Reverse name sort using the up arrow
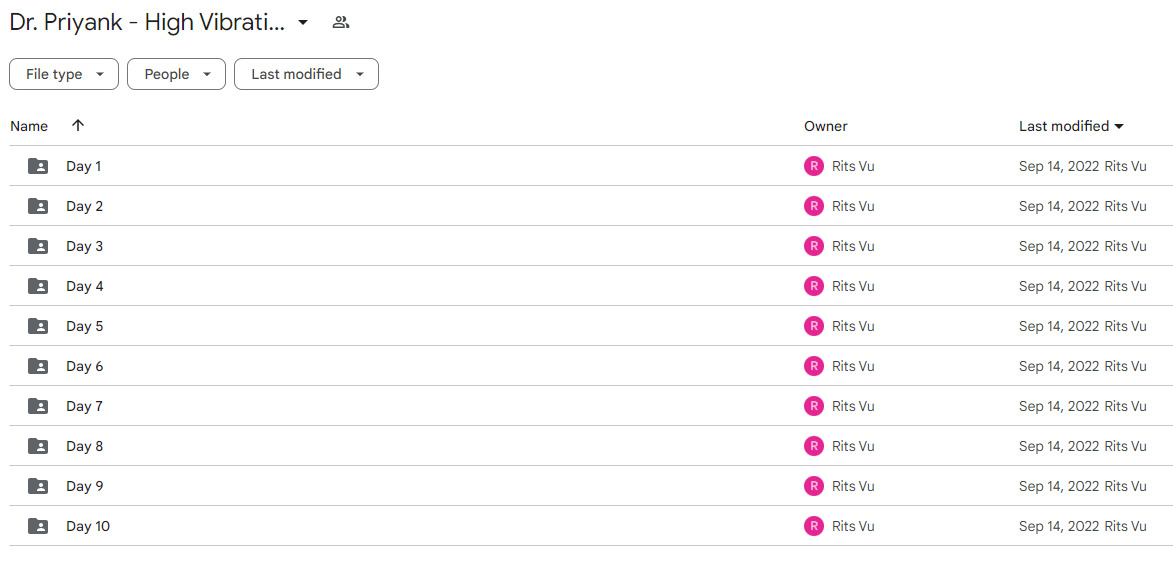This screenshot has height=572, width=1173. tap(78, 126)
